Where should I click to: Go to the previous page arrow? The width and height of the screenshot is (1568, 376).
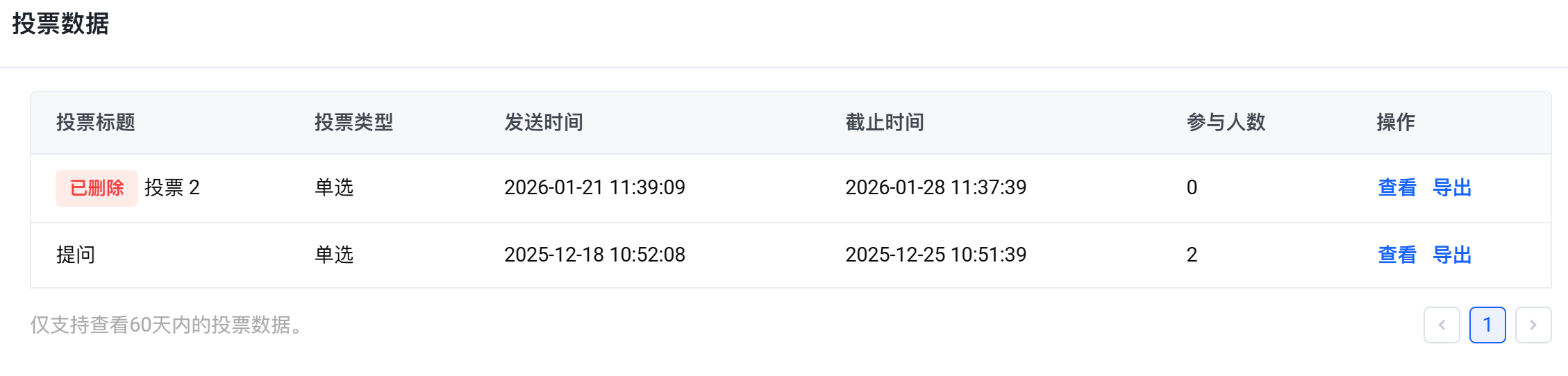tap(1442, 325)
